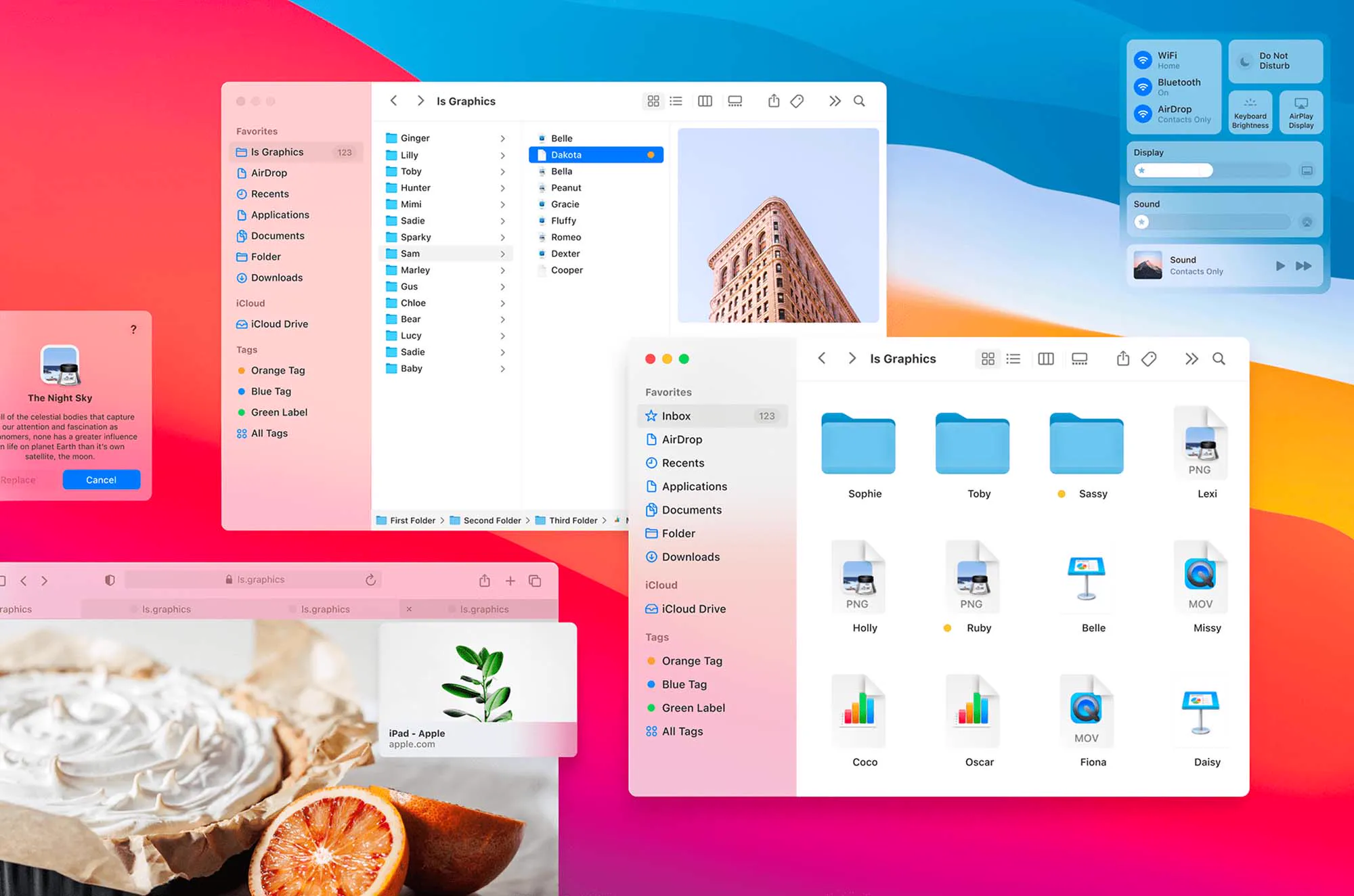Expand the Lilly folder chevron
Image resolution: width=1354 pixels, height=896 pixels.
(x=502, y=155)
